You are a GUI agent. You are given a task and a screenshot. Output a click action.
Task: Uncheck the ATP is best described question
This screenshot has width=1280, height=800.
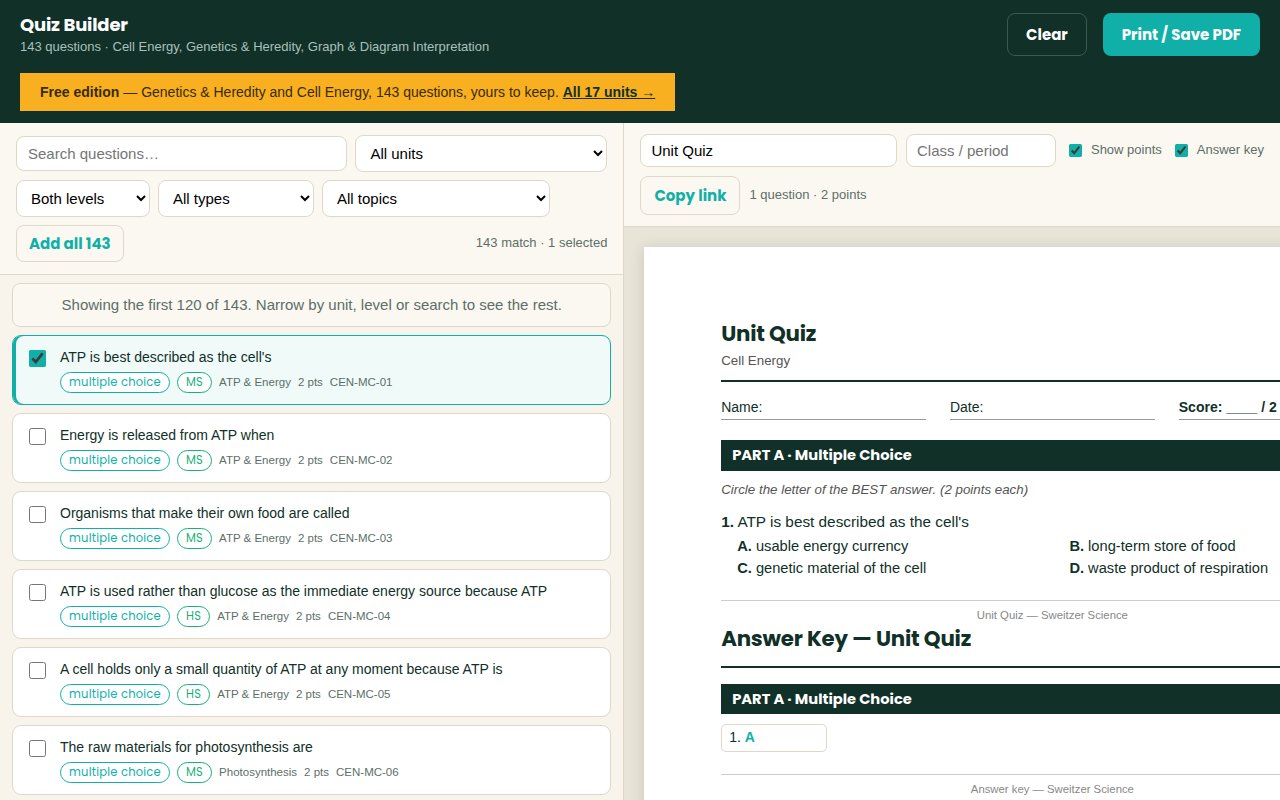pyautogui.click(x=38, y=358)
